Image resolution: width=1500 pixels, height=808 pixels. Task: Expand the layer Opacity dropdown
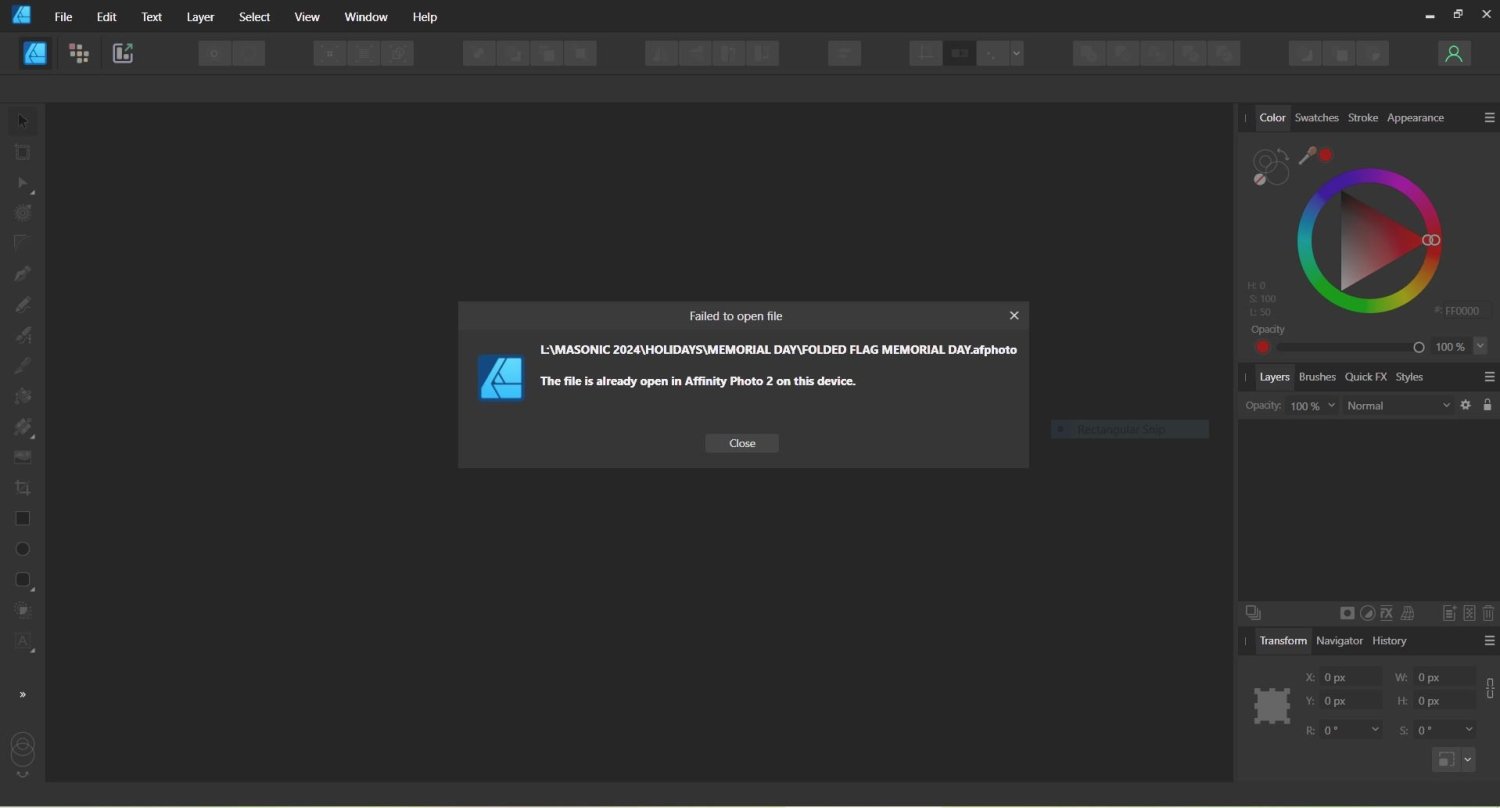[1331, 405]
